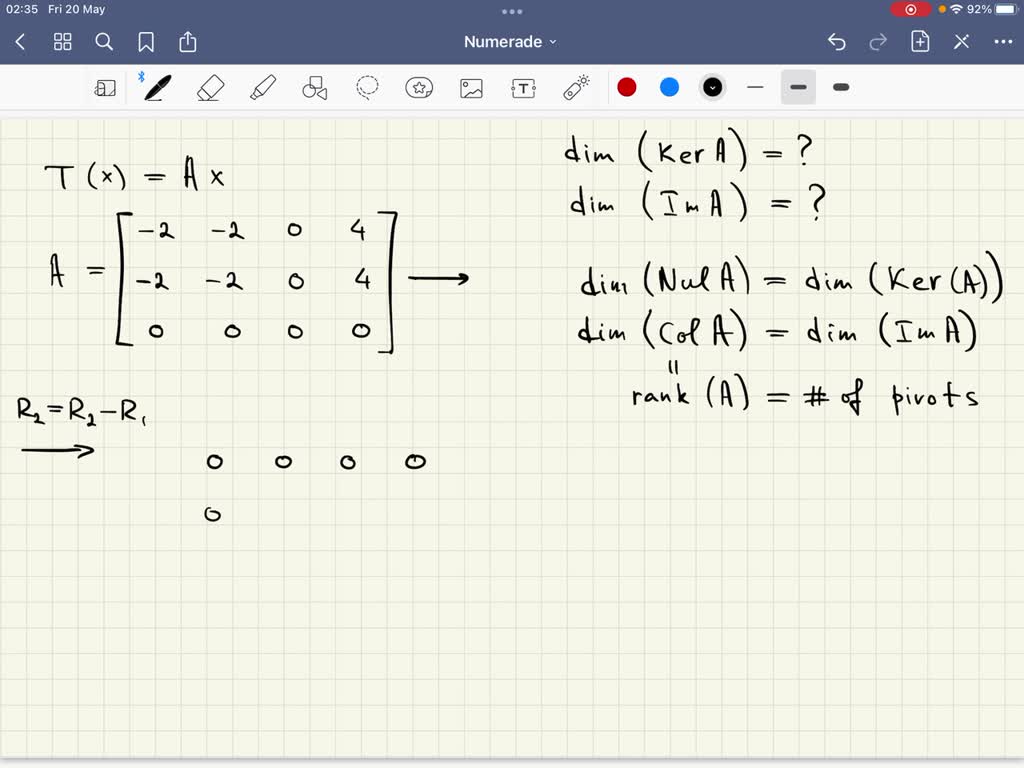Pick the Laser pointer tool
Screen dimensions: 1024x768
(x=576, y=88)
